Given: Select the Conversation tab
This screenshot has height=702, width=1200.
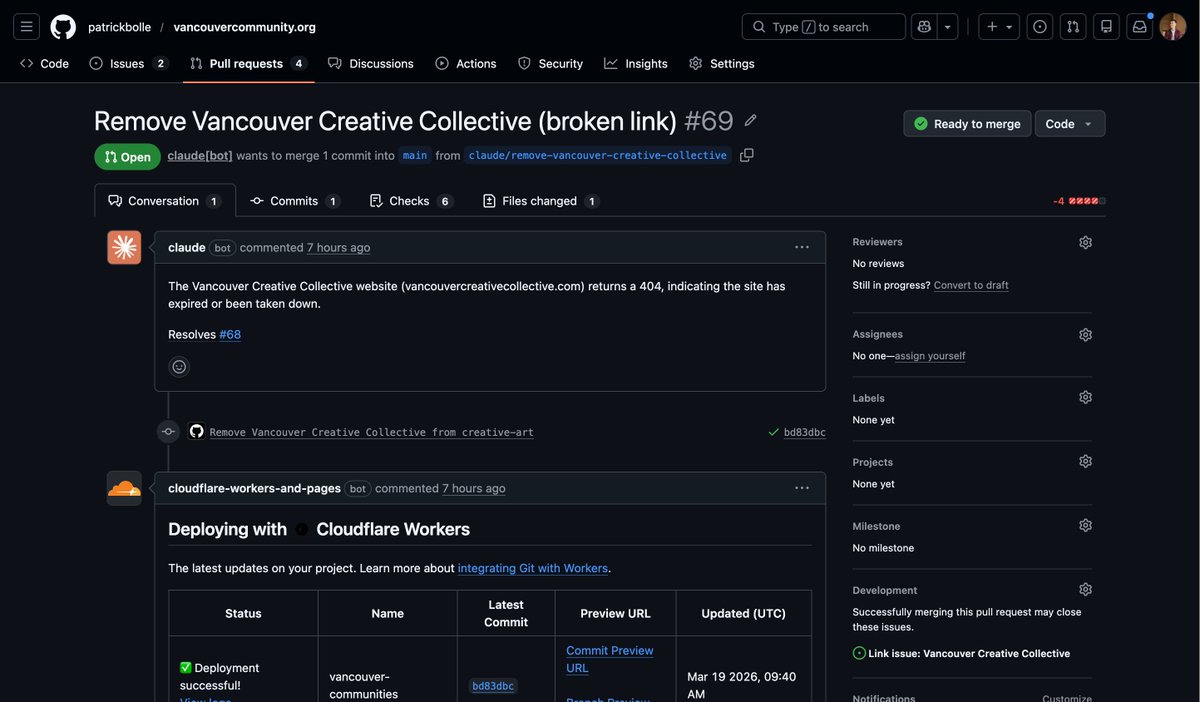Looking at the screenshot, I should click(x=165, y=201).
